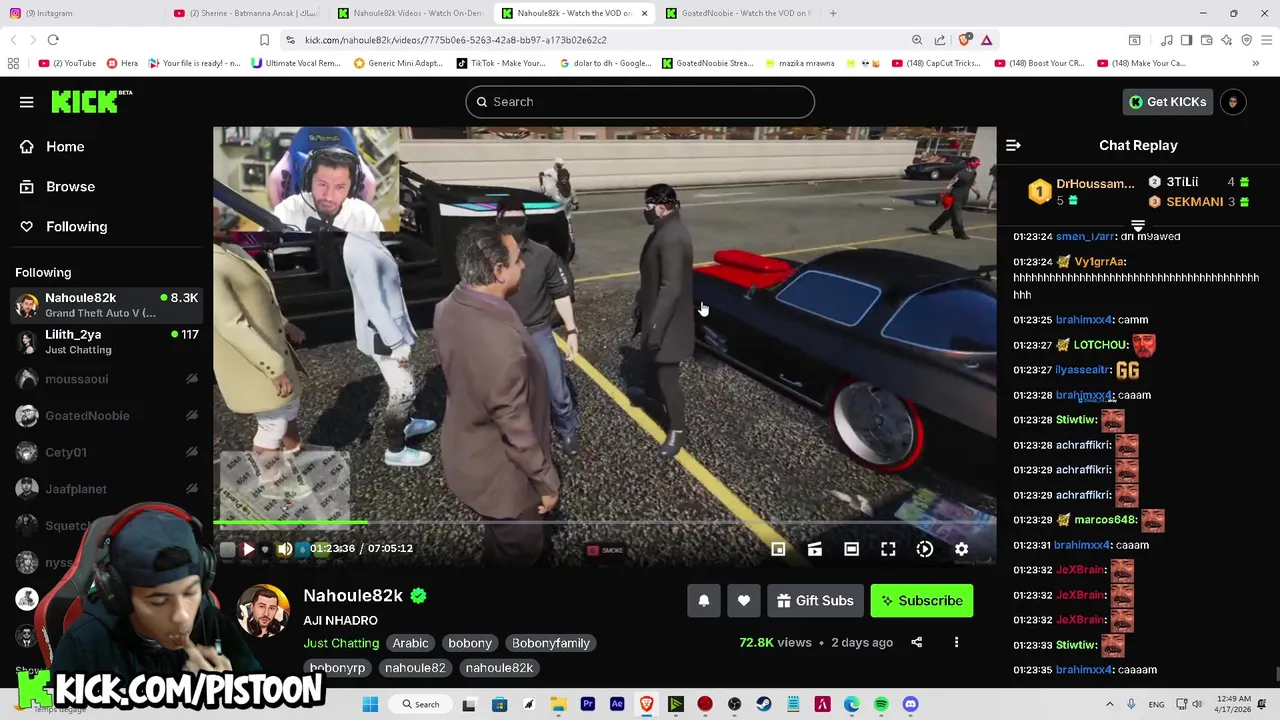The width and height of the screenshot is (1280, 720).
Task: Open Spotify from the taskbar
Action: [x=881, y=704]
